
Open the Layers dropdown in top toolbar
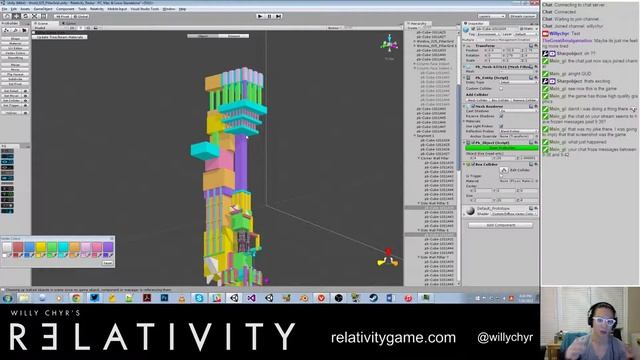point(492,16)
